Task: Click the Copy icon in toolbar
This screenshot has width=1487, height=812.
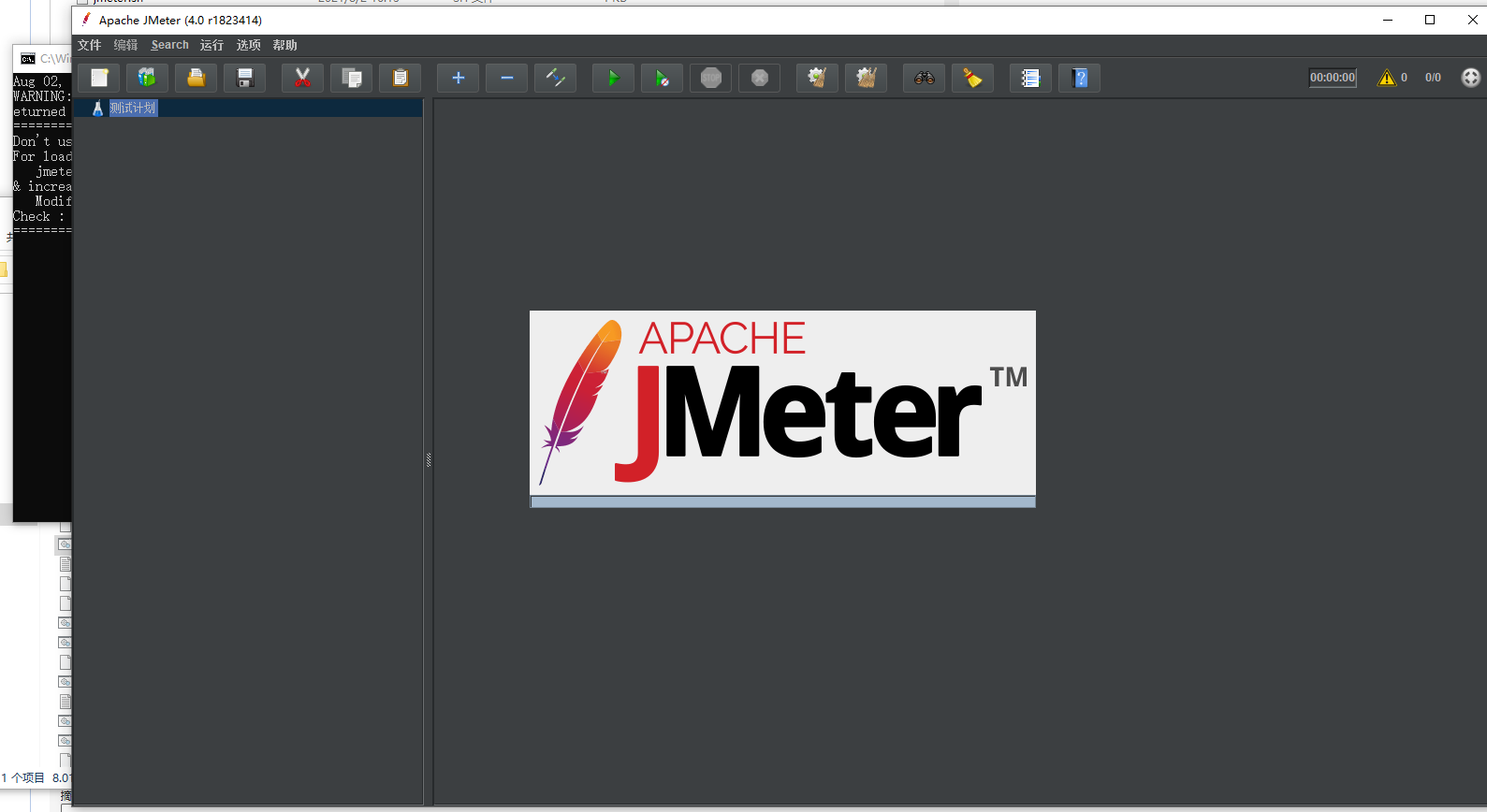Action: coord(351,78)
